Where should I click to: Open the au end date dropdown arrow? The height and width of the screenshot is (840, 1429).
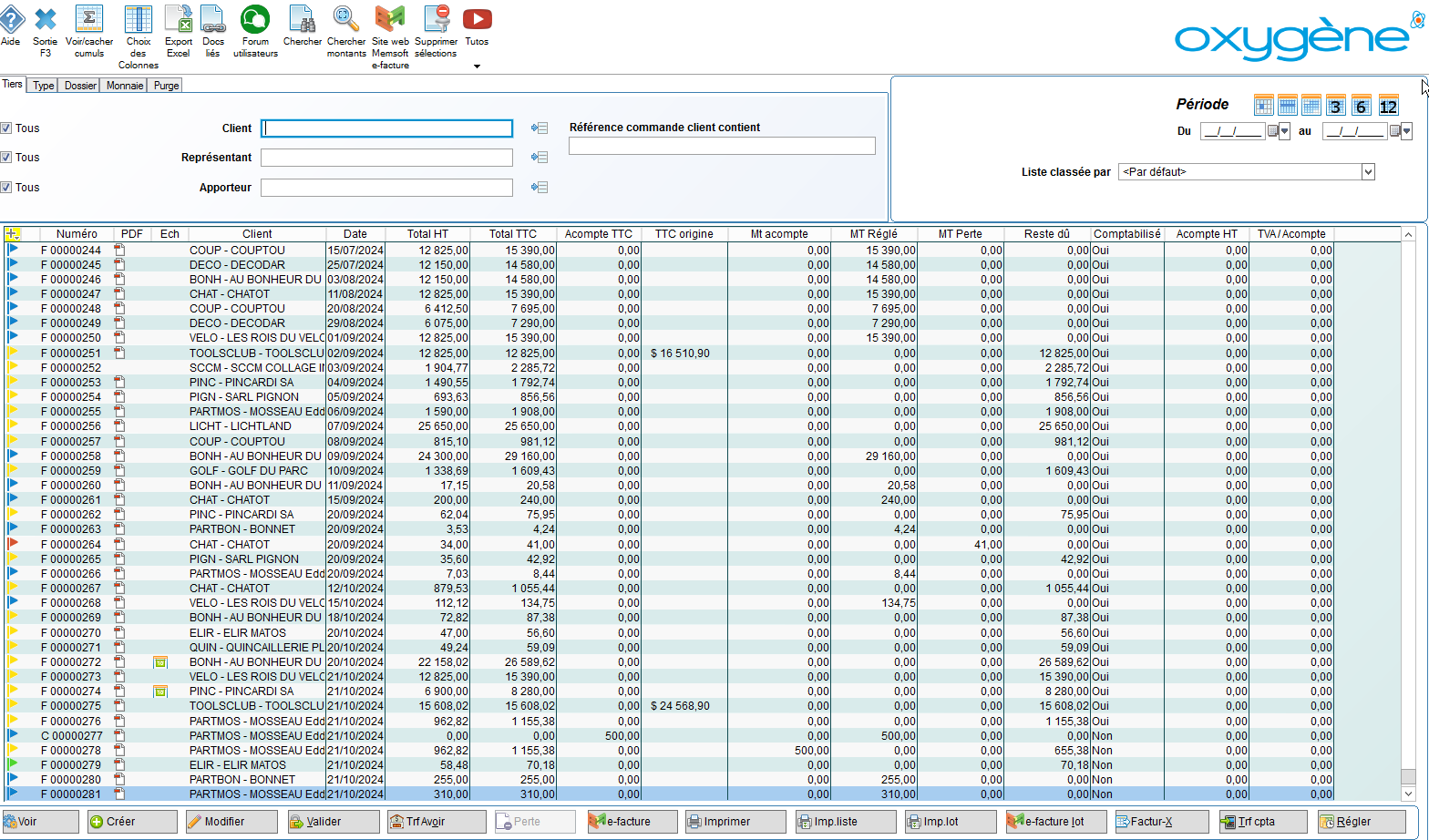(1406, 131)
